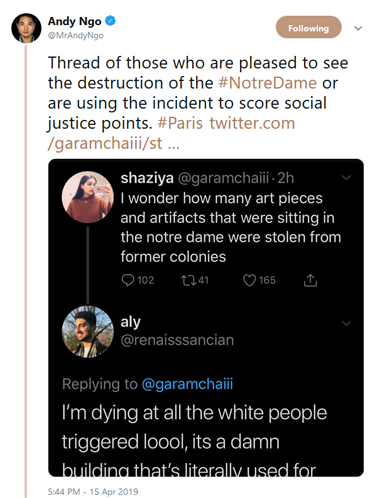The width and height of the screenshot is (375, 498).
Task: Expand the chevron on aly's reply
Action: (347, 323)
